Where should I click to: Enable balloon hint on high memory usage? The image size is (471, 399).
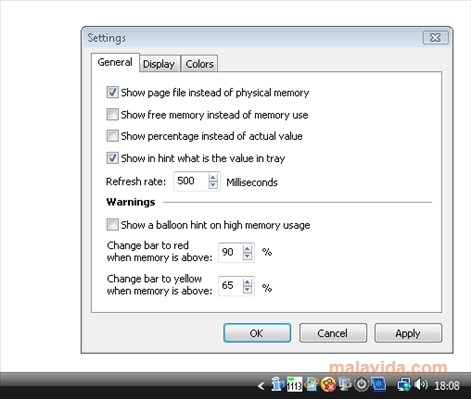click(x=112, y=224)
